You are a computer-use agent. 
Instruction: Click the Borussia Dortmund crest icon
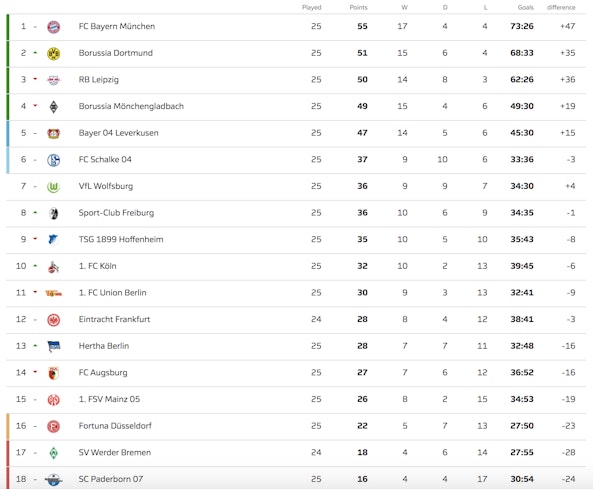53,54
